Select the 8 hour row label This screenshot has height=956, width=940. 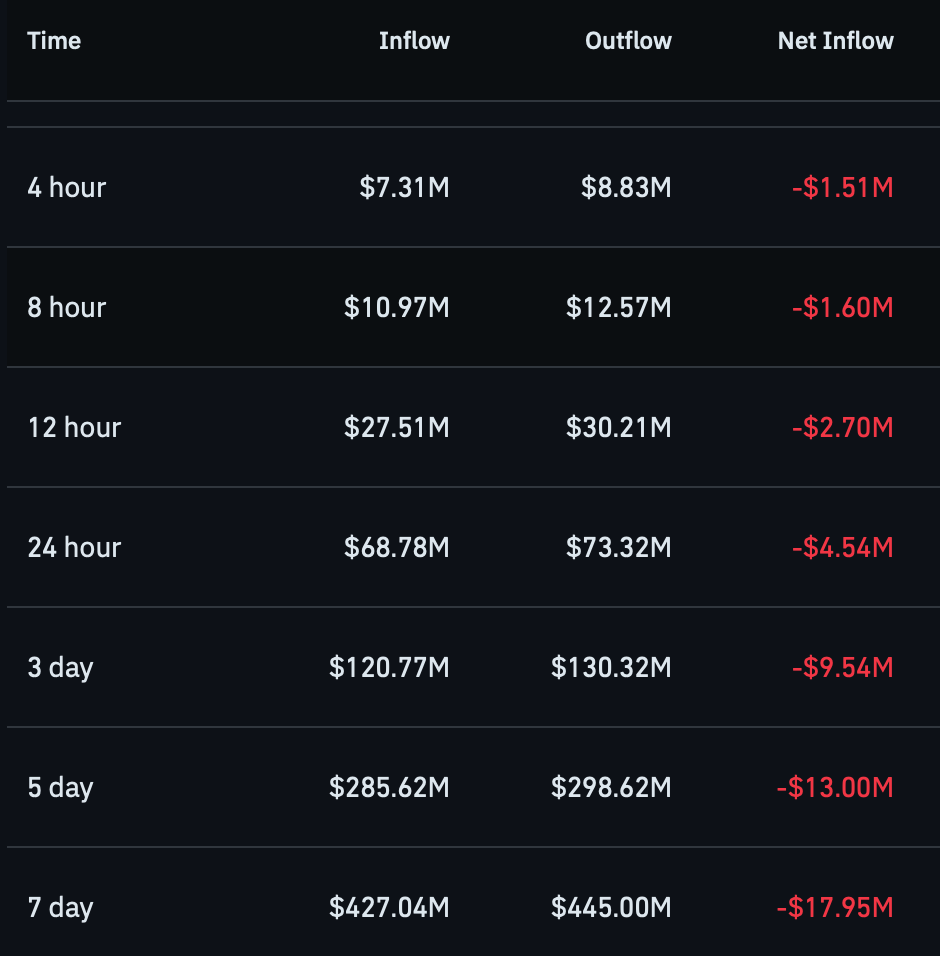tap(67, 307)
